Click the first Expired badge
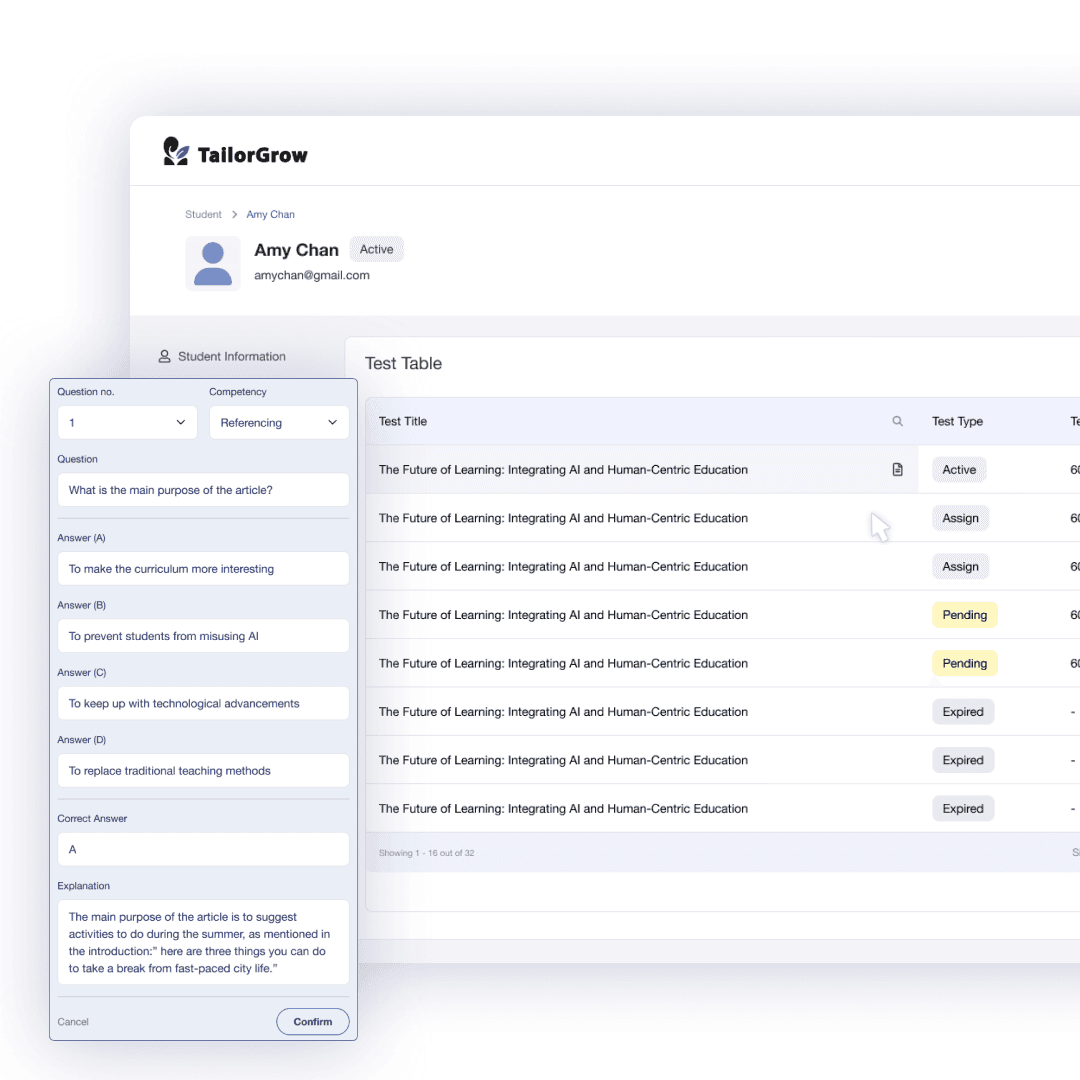This screenshot has width=1080, height=1080. pyautogui.click(x=963, y=712)
